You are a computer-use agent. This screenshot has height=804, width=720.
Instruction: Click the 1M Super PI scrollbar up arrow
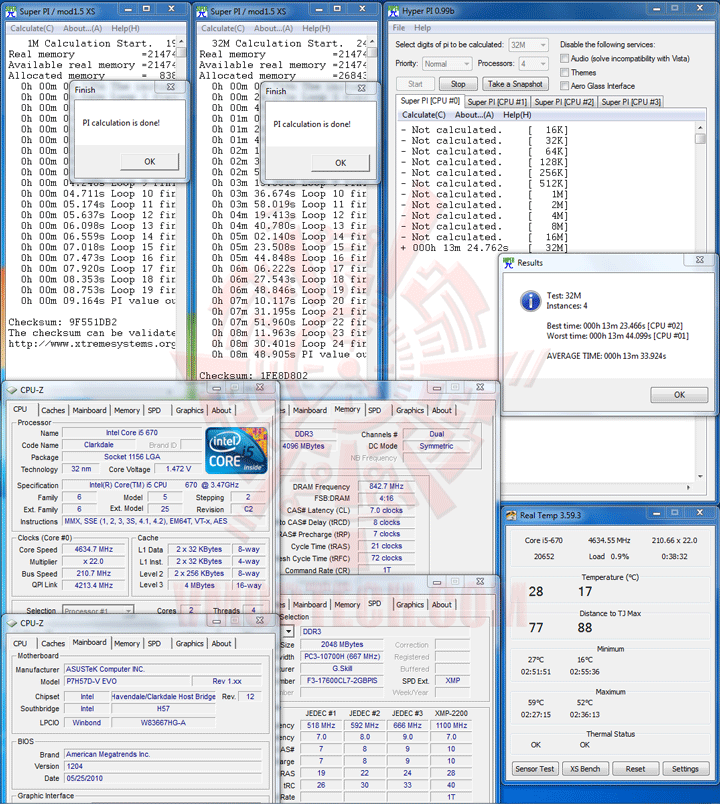[181, 42]
